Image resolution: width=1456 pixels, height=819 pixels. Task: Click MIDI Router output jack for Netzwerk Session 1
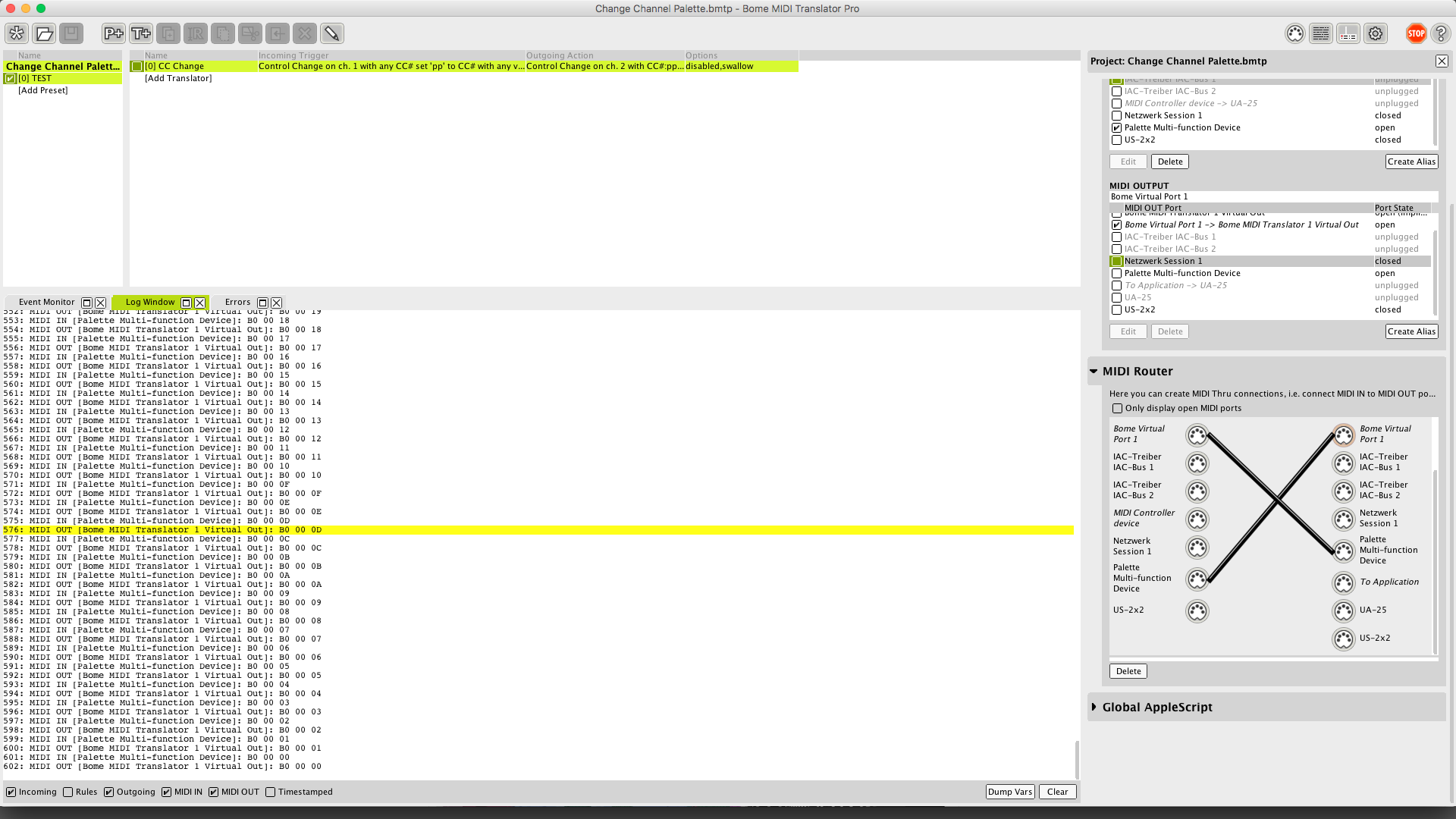1344,519
